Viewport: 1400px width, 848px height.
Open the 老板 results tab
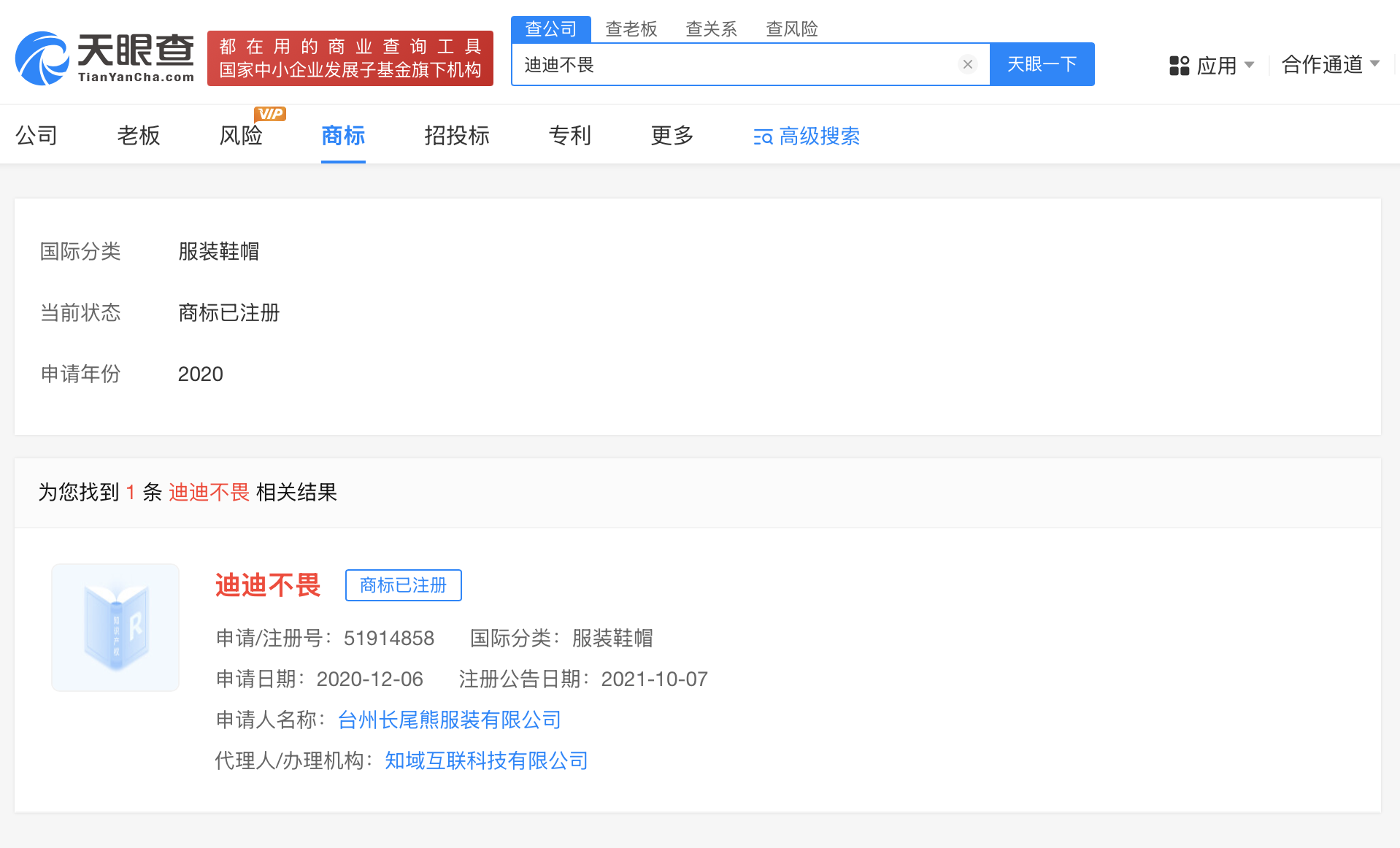pyautogui.click(x=139, y=136)
